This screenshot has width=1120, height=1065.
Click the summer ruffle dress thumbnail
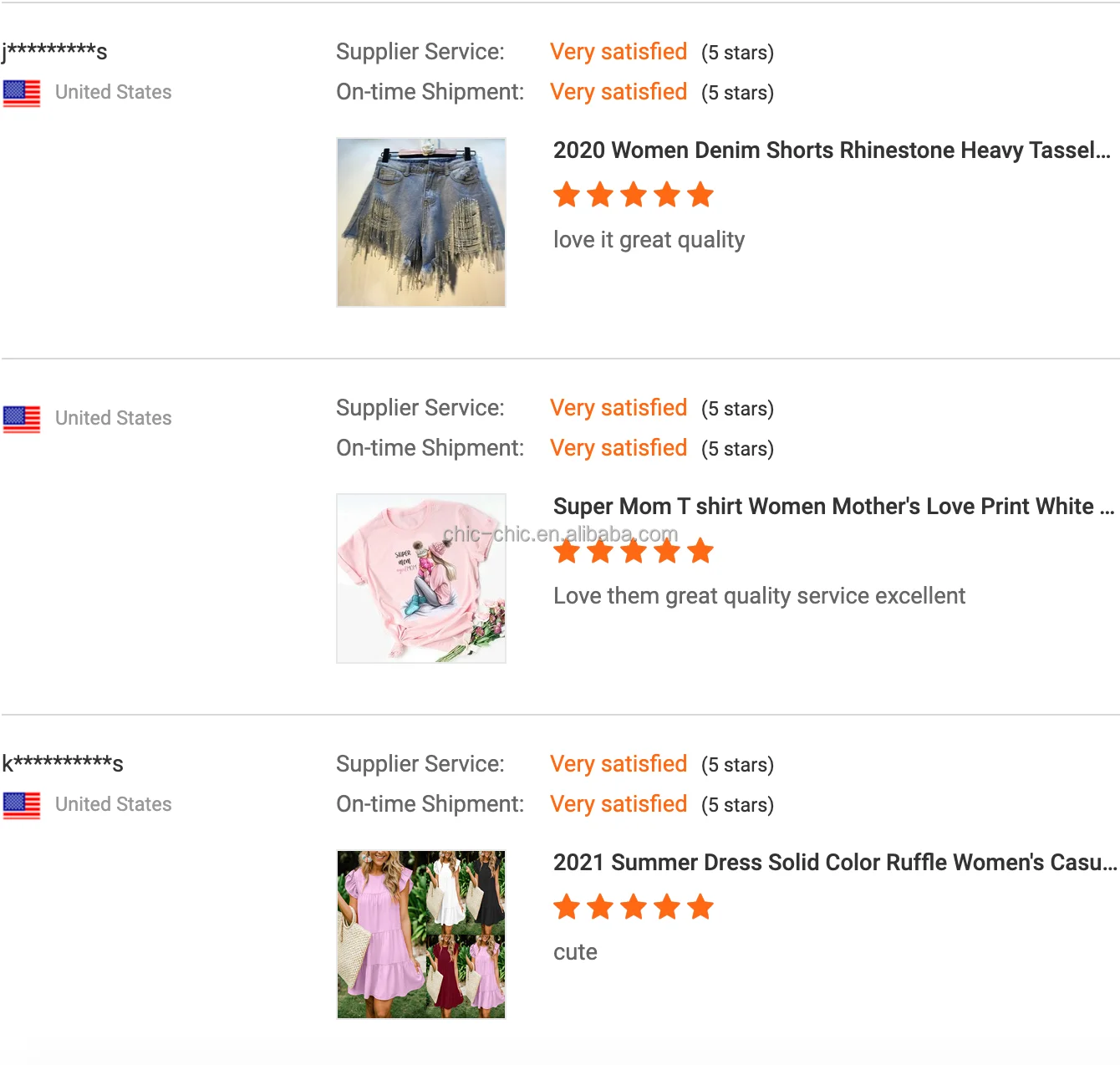pos(421,935)
